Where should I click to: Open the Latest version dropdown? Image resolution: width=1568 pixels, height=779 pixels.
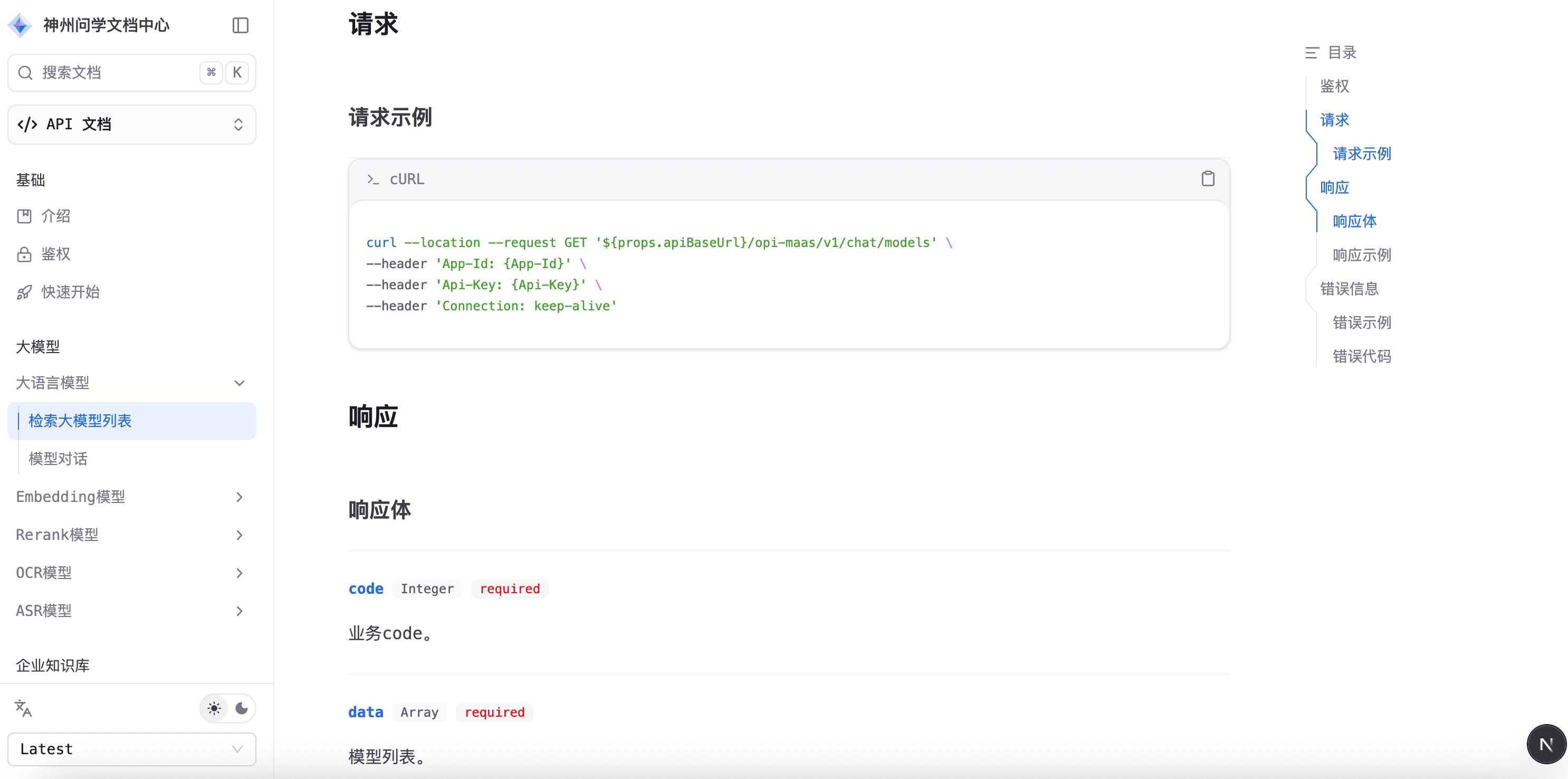click(x=131, y=748)
